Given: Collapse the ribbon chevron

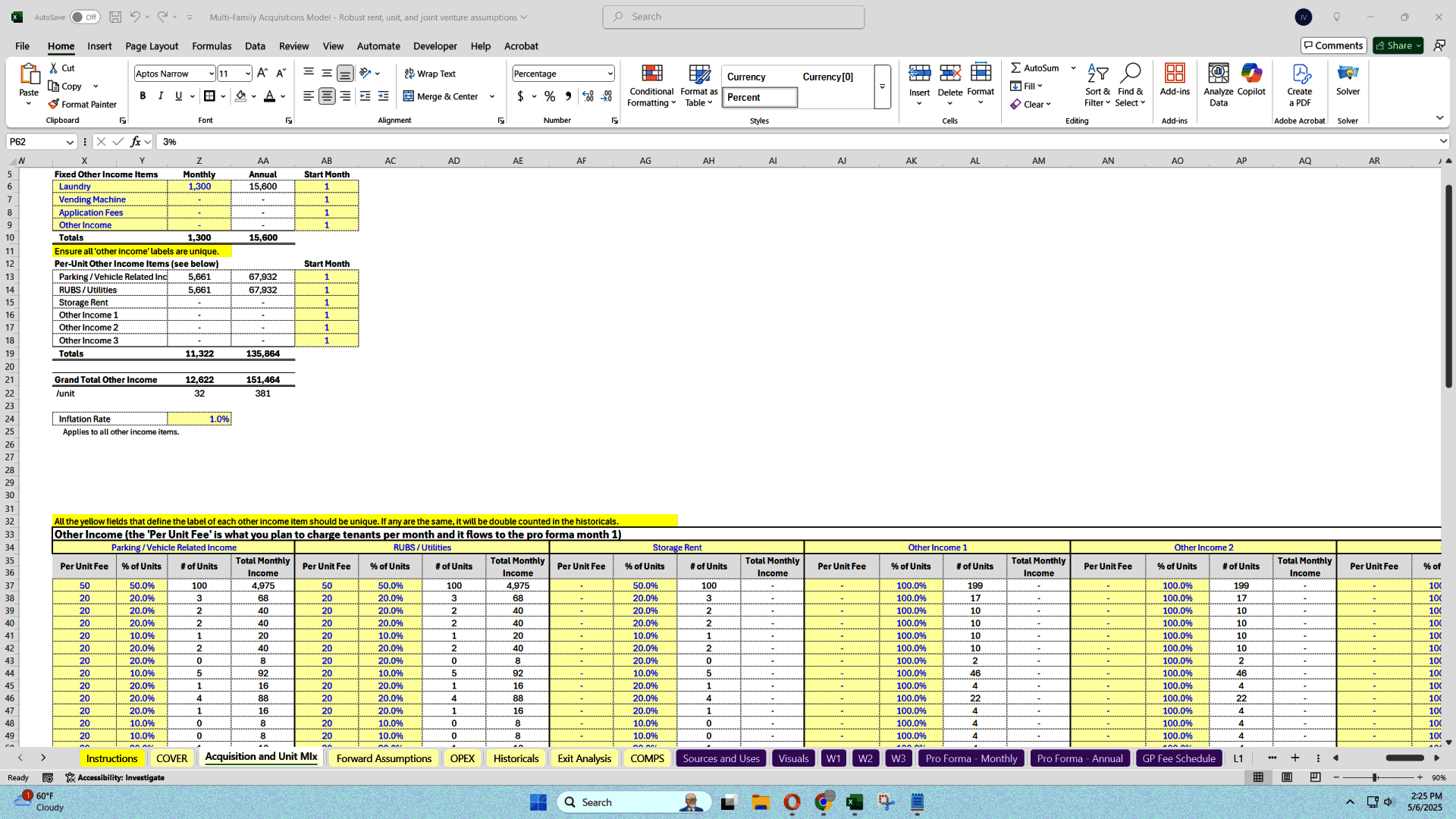Looking at the screenshot, I should tap(1439, 118).
